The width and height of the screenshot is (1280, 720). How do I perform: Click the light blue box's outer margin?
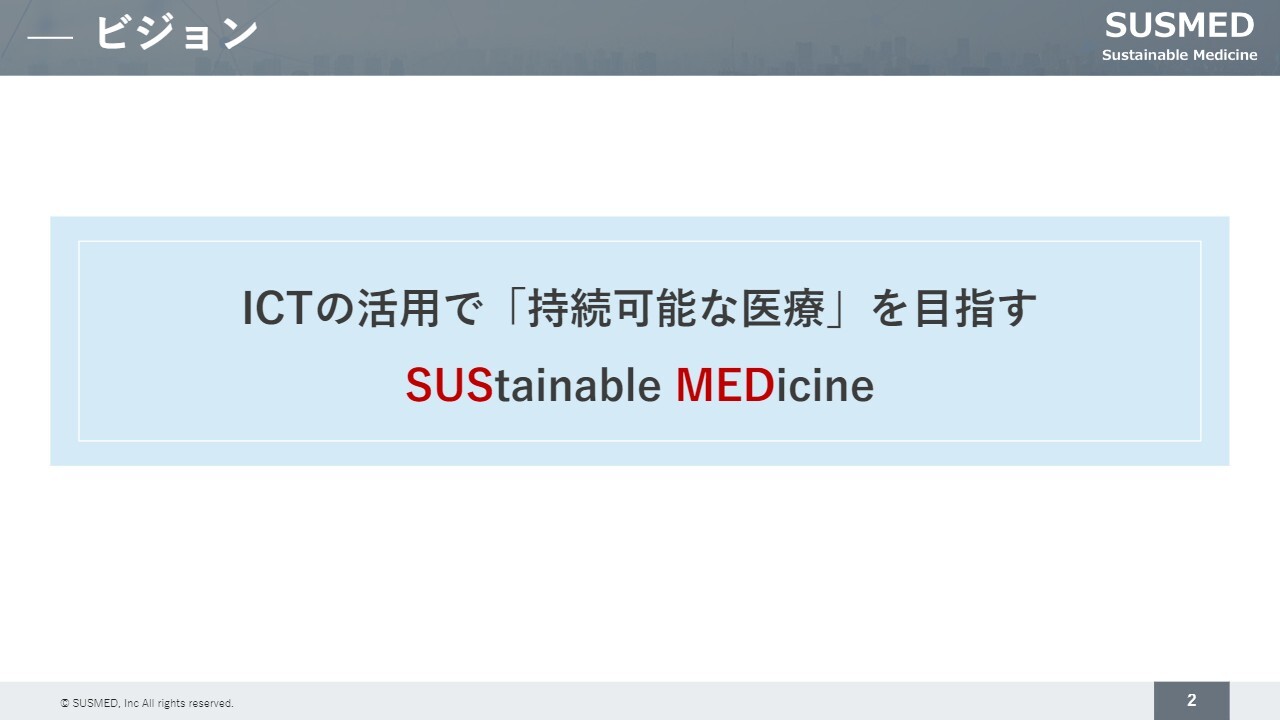pos(64,340)
